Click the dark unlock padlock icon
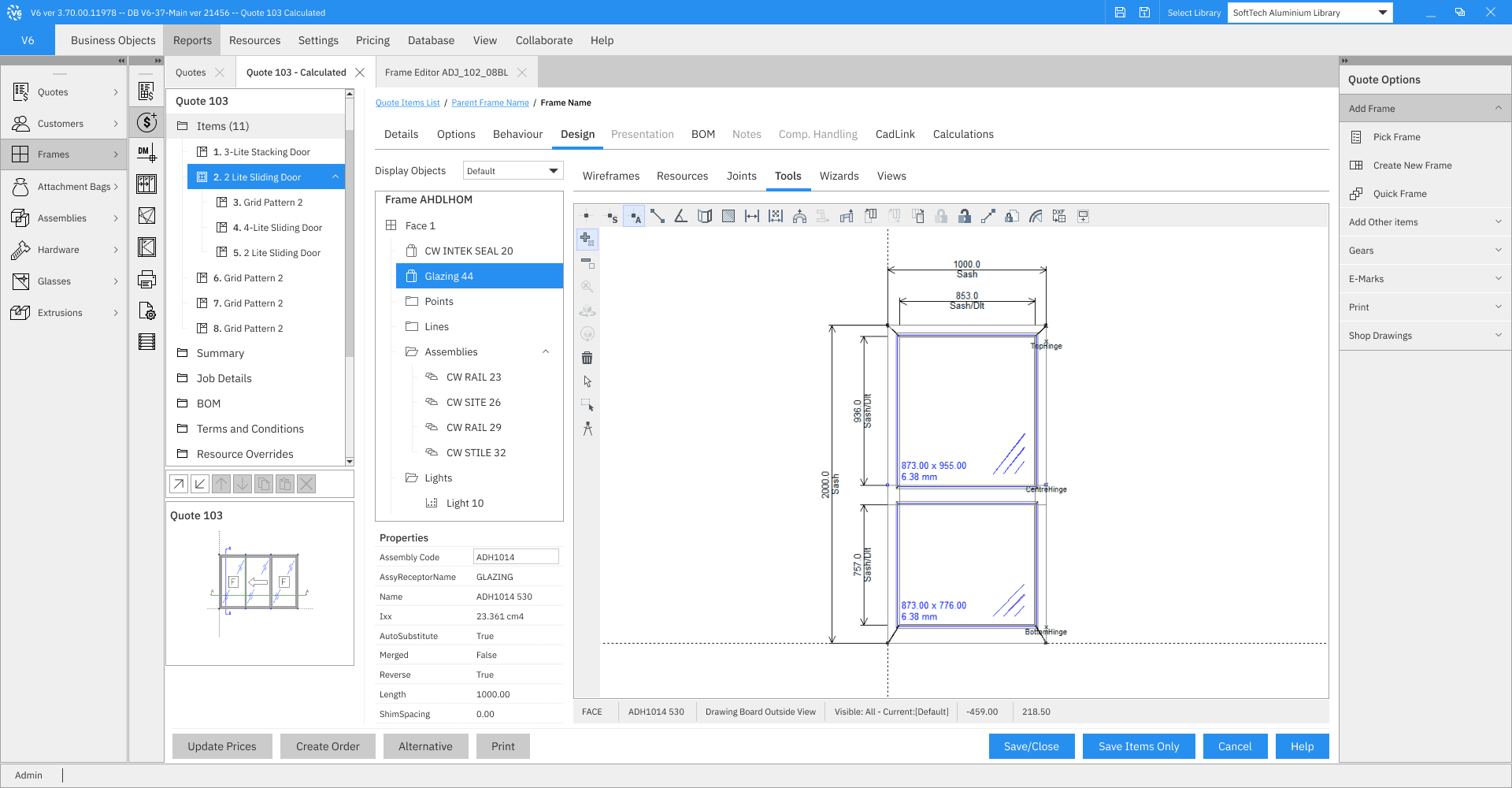Screen dimensions: 1512x788 965,216
